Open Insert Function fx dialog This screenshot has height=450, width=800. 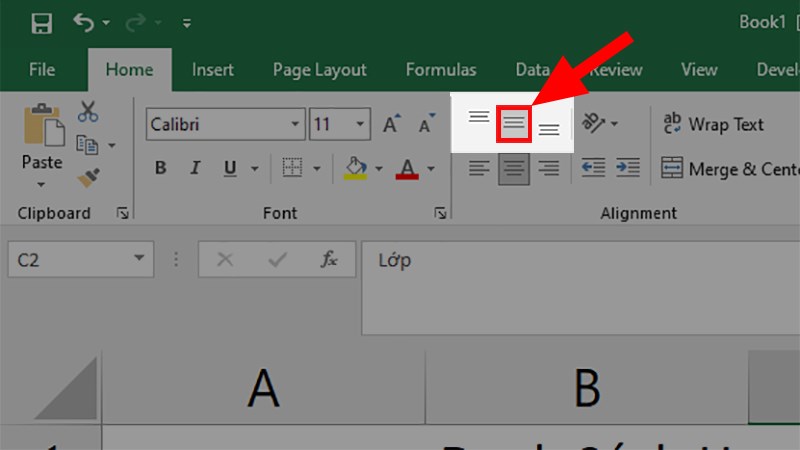(329, 259)
